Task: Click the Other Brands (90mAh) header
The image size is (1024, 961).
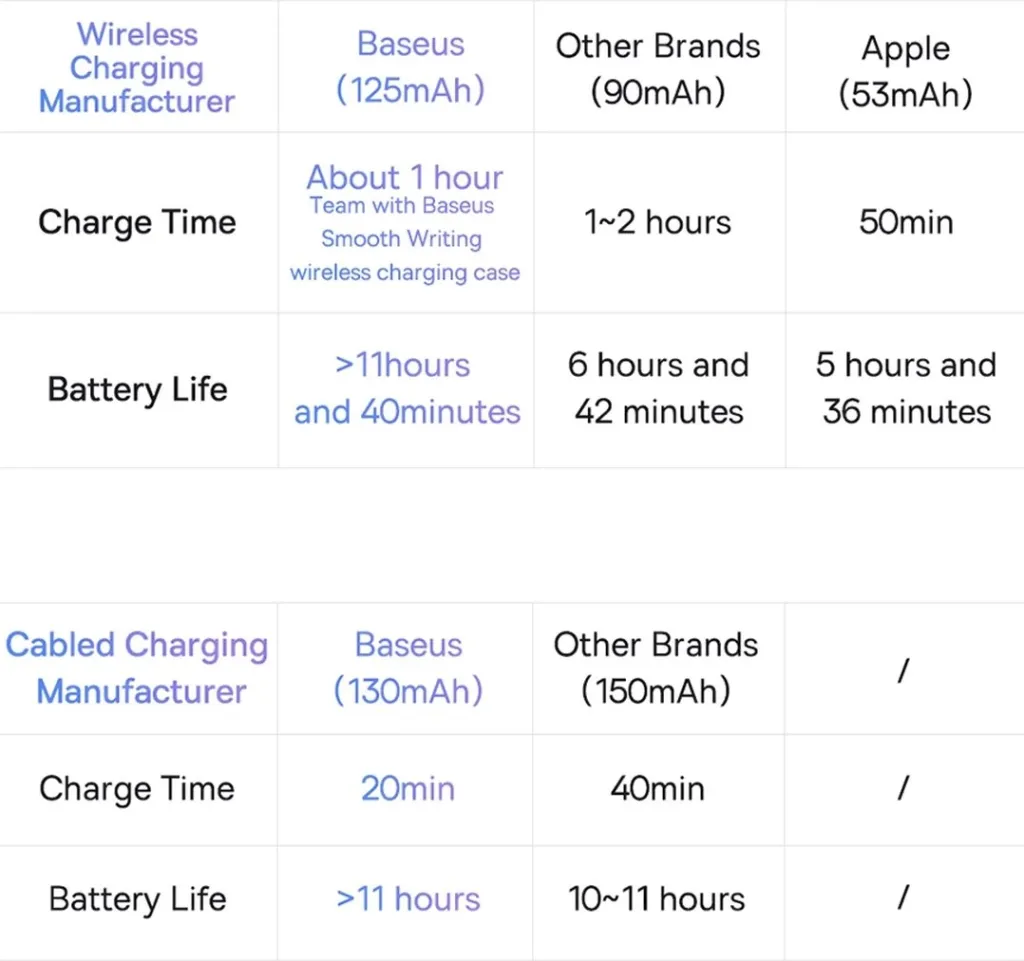Action: click(658, 68)
